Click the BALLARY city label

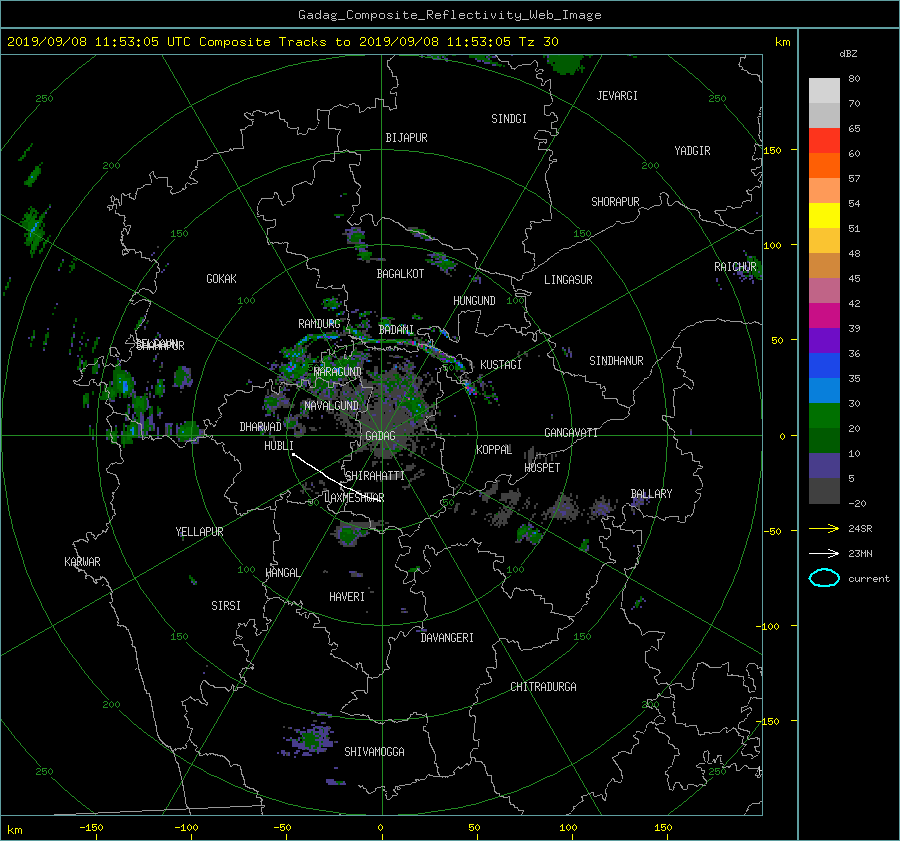pyautogui.click(x=651, y=494)
